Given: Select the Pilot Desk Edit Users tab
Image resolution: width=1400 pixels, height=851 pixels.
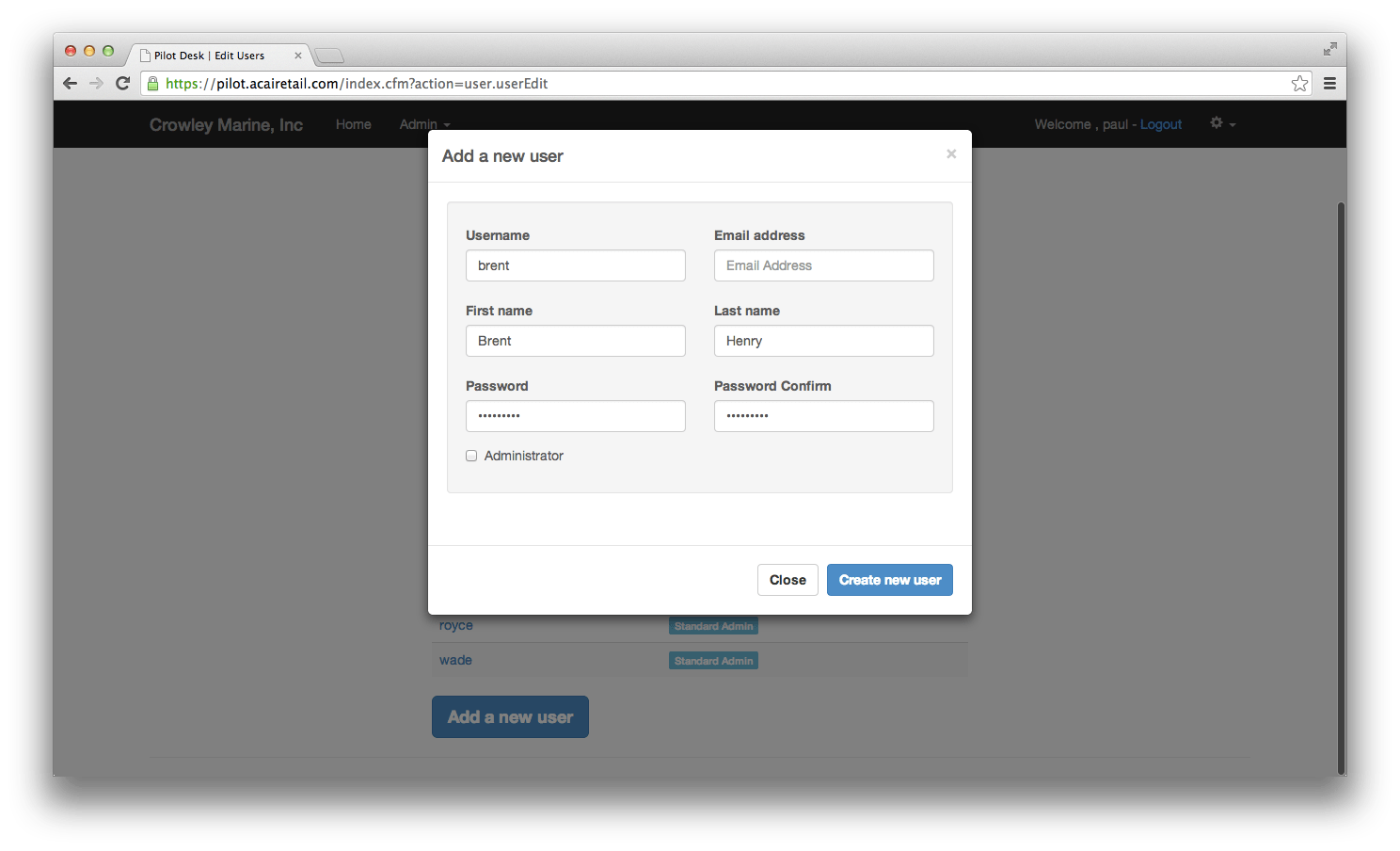Looking at the screenshot, I should pos(209,55).
